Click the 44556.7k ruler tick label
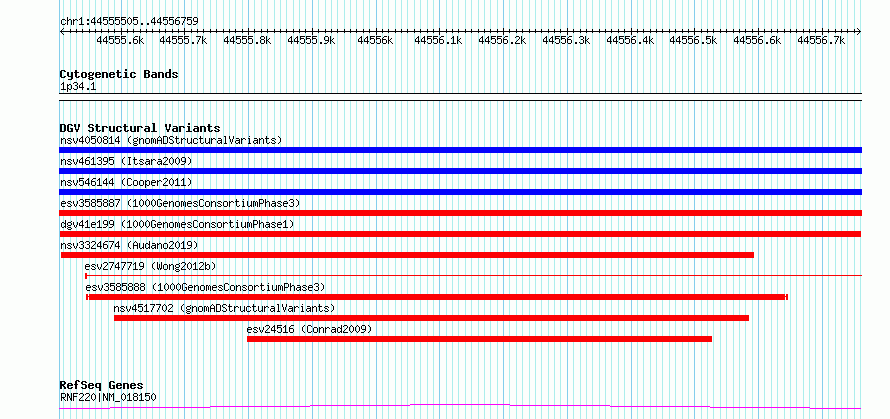Viewport: 890px width, 419px height. click(821, 40)
